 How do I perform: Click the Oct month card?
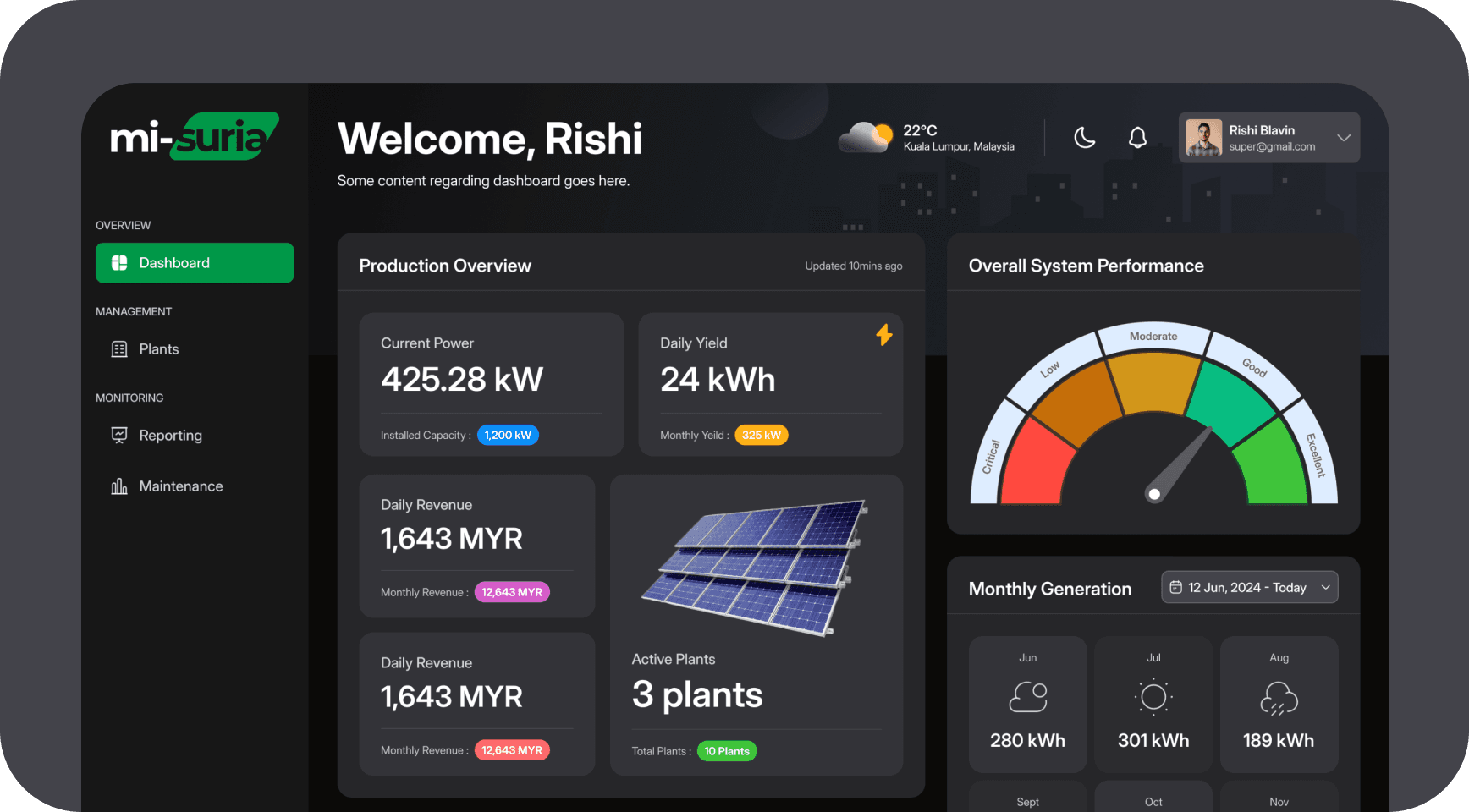(1153, 797)
